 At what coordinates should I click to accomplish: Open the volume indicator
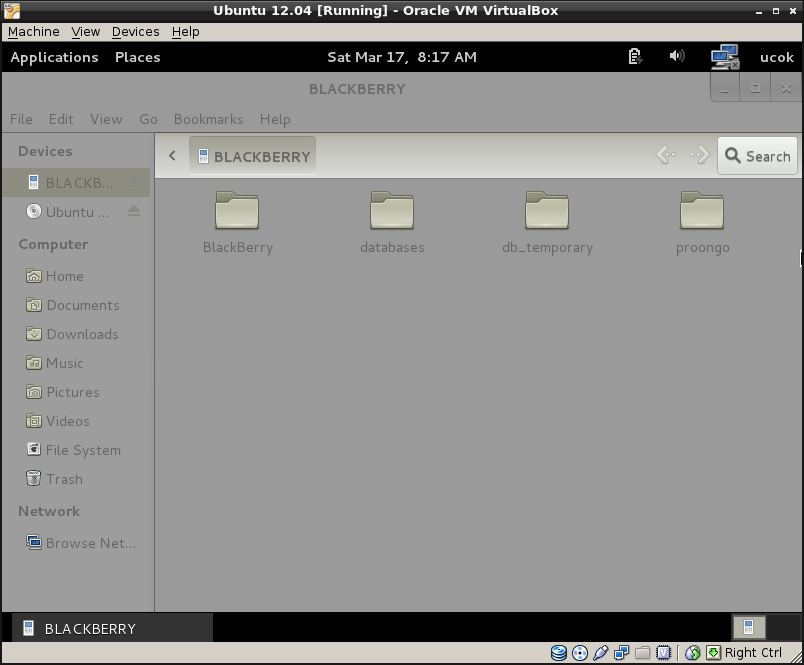[677, 56]
